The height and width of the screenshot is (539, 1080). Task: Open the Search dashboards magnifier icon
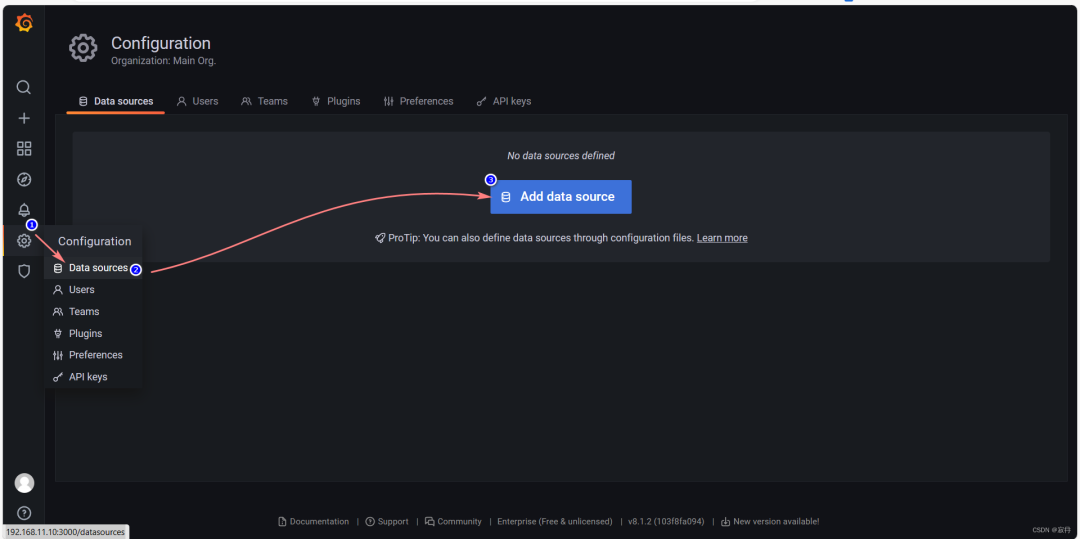[x=24, y=87]
